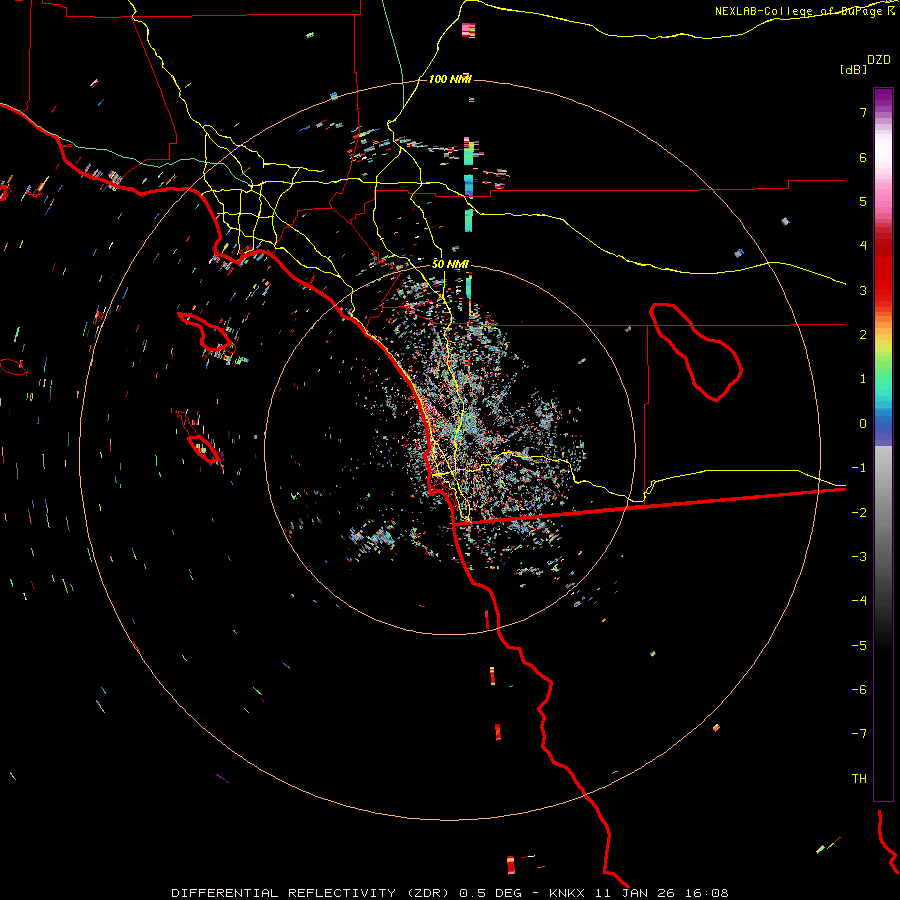Click the "5" value on color scale
900x900 pixels.
(863, 202)
